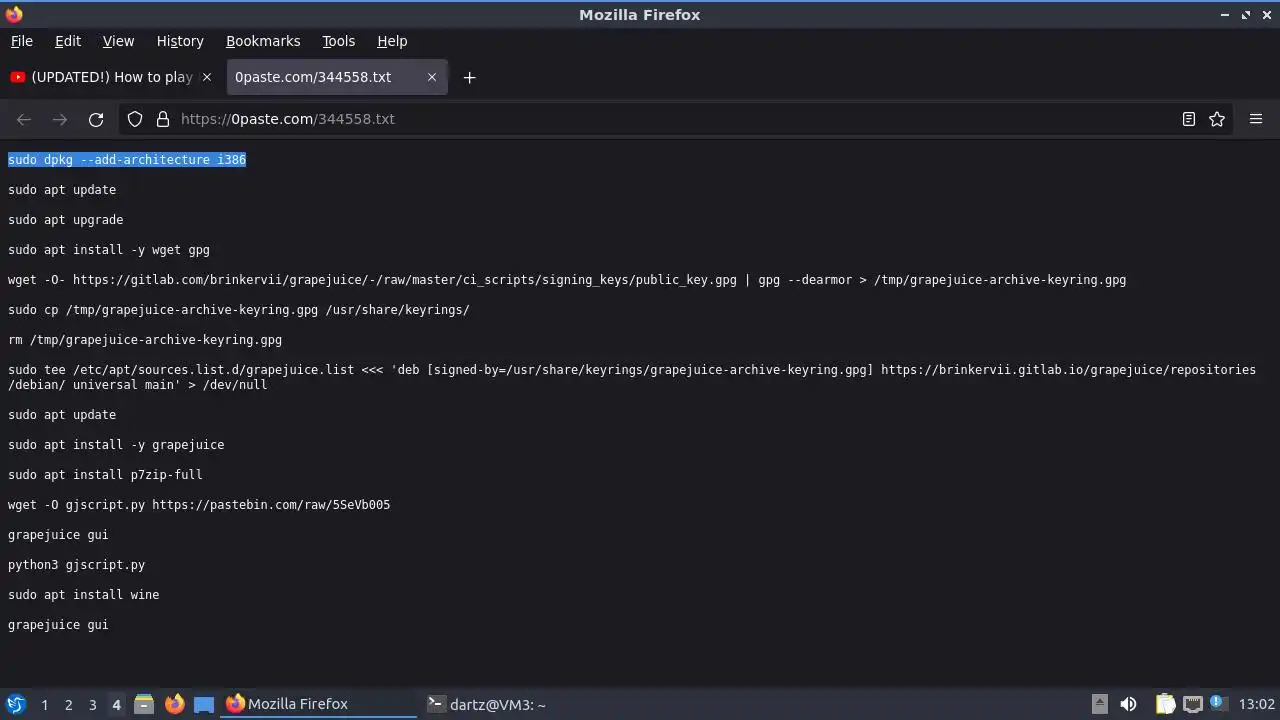The image size is (1280, 720).
Task: Open the removable media eject tray icon
Action: 1099,704
